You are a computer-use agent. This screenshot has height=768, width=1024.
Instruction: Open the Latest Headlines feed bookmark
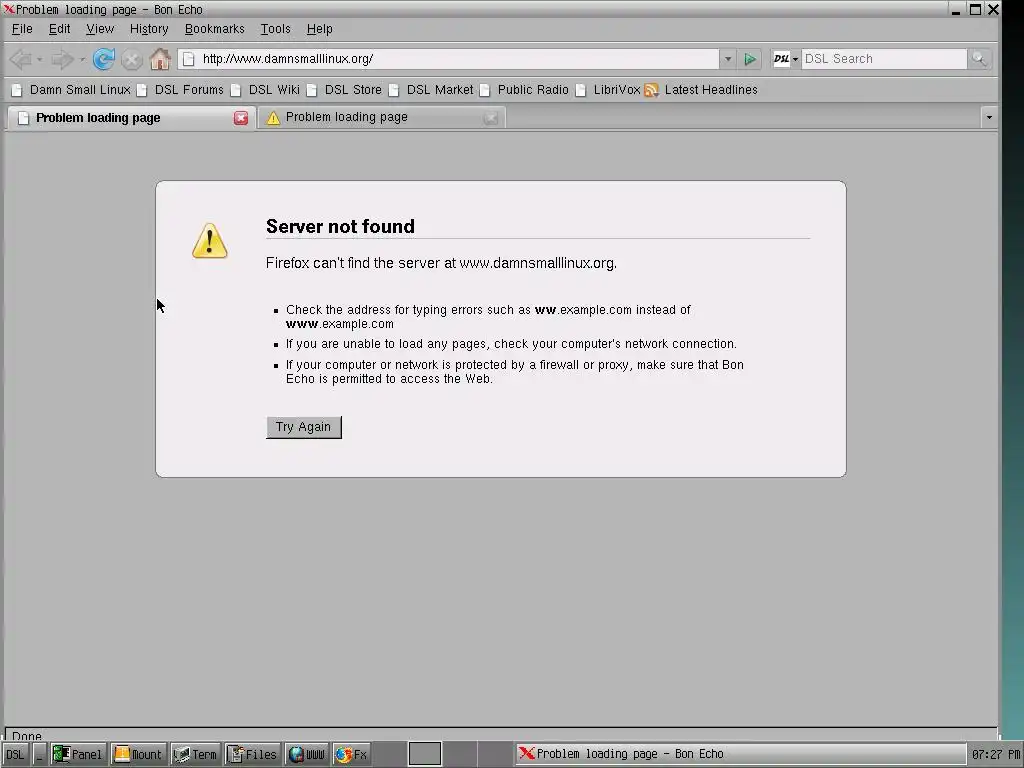(701, 89)
